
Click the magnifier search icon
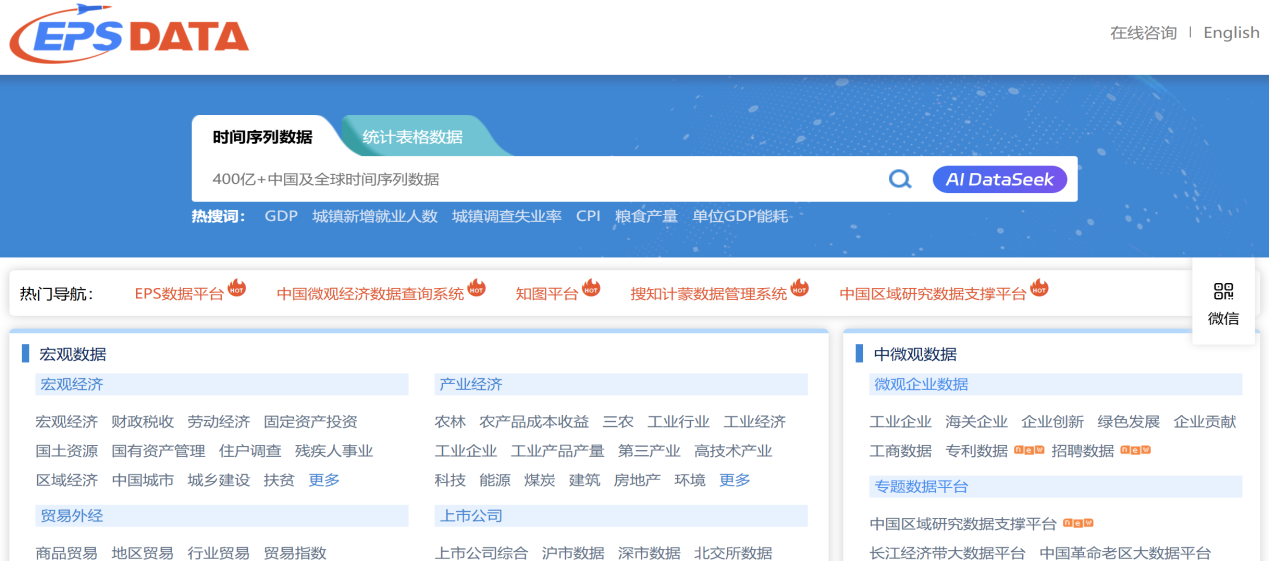[x=900, y=179]
